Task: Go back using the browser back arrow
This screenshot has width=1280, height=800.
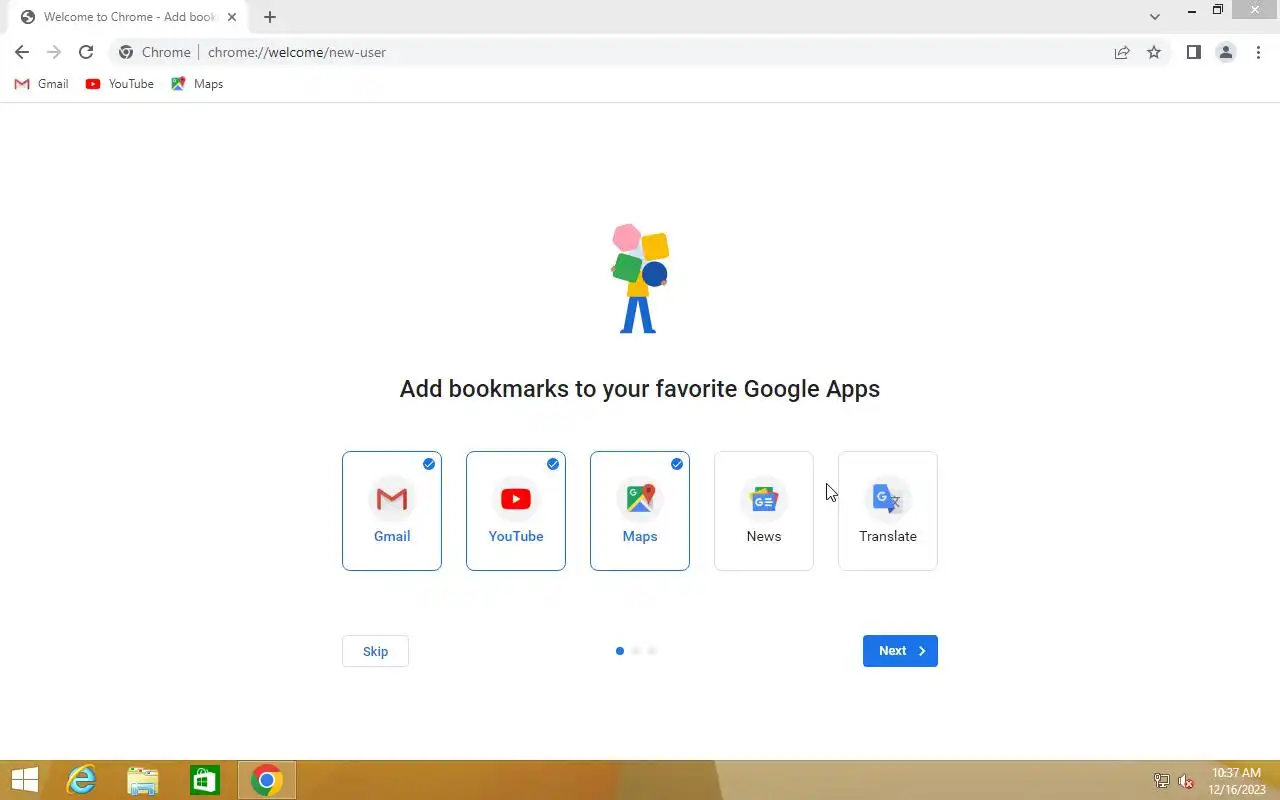Action: [x=22, y=52]
